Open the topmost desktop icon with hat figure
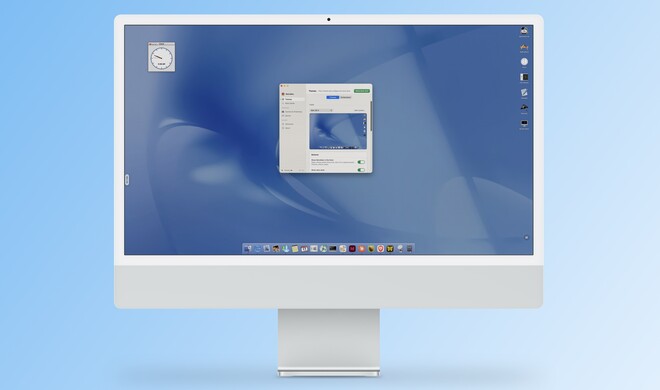Viewport: 660px width, 390px height. tap(524, 31)
